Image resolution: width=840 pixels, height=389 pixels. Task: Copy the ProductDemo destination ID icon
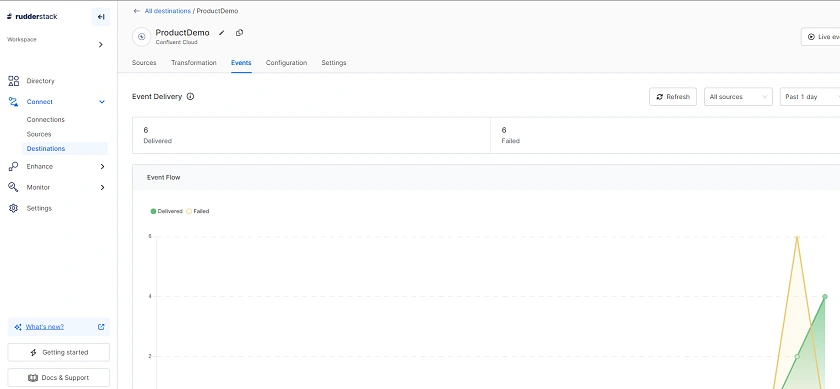coord(239,33)
